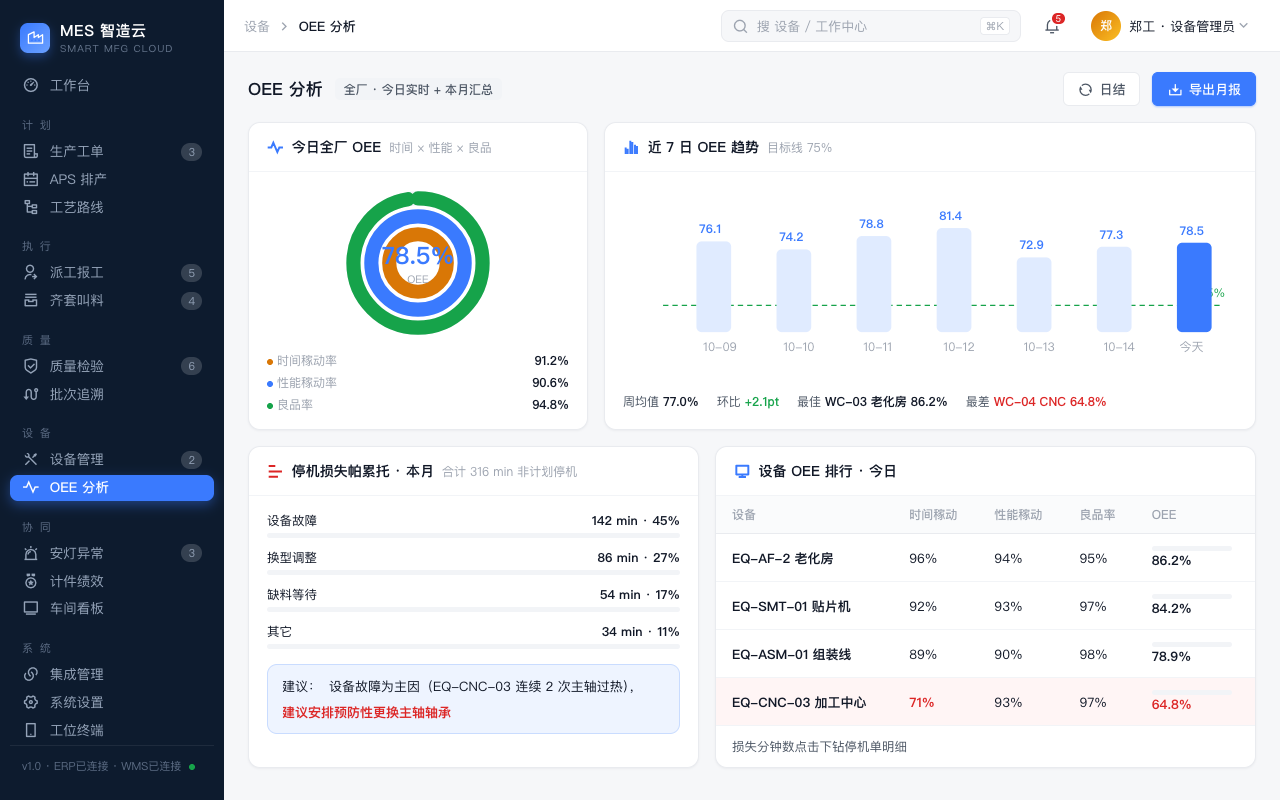
Task: Click 最差 WC-04 CNC 64.8% text
Action: (1036, 401)
